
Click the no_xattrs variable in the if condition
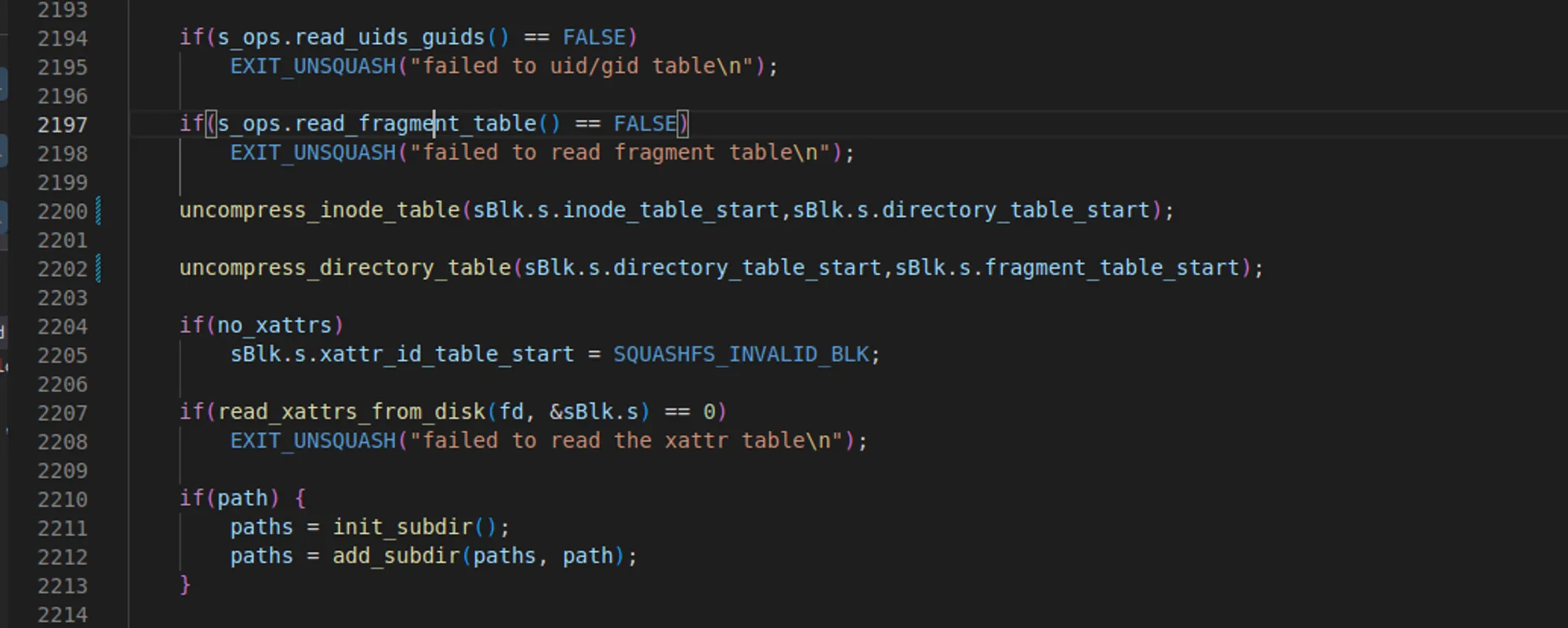274,325
